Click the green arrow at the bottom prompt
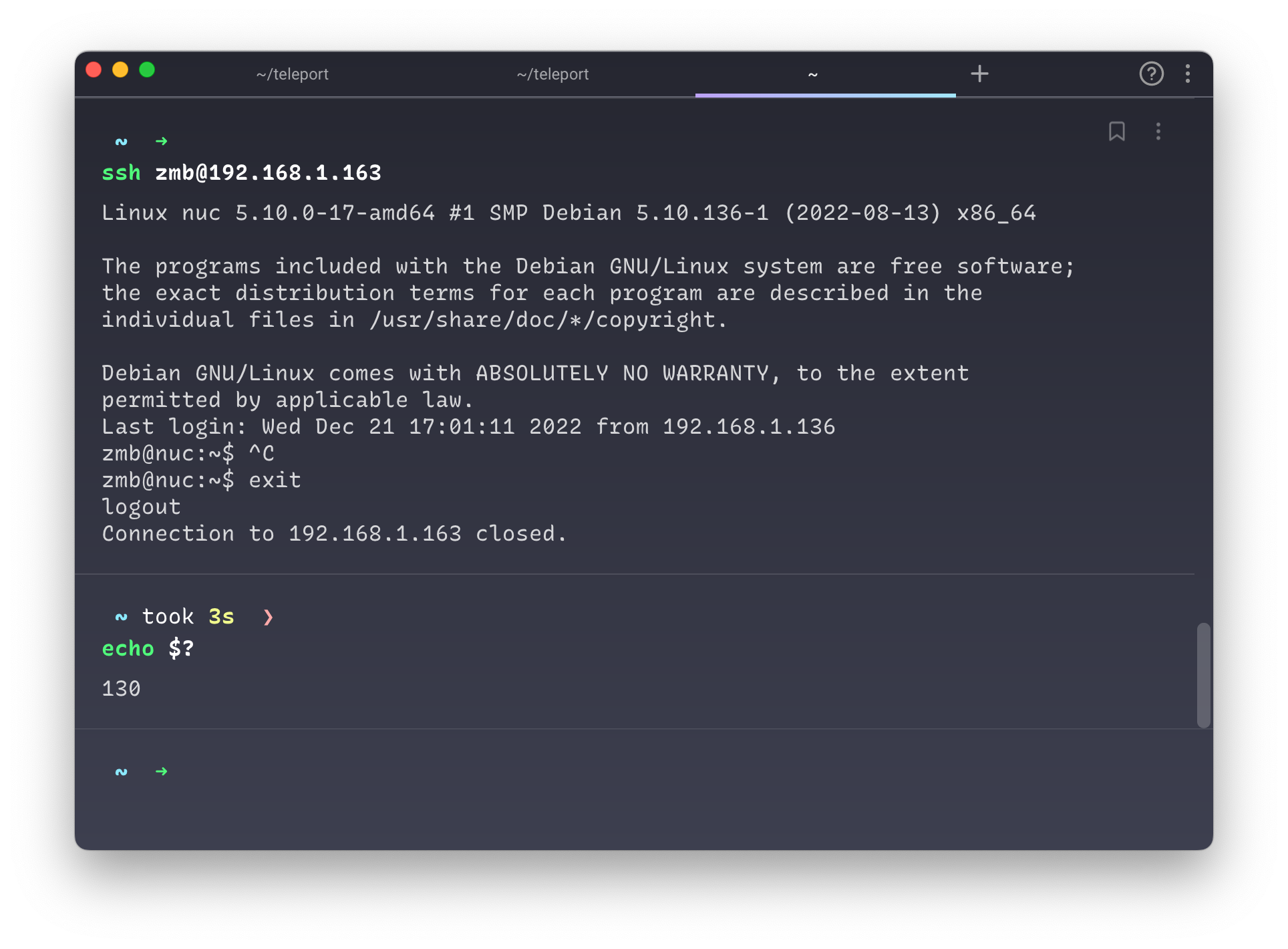Image resolution: width=1288 pixels, height=949 pixels. (x=162, y=771)
